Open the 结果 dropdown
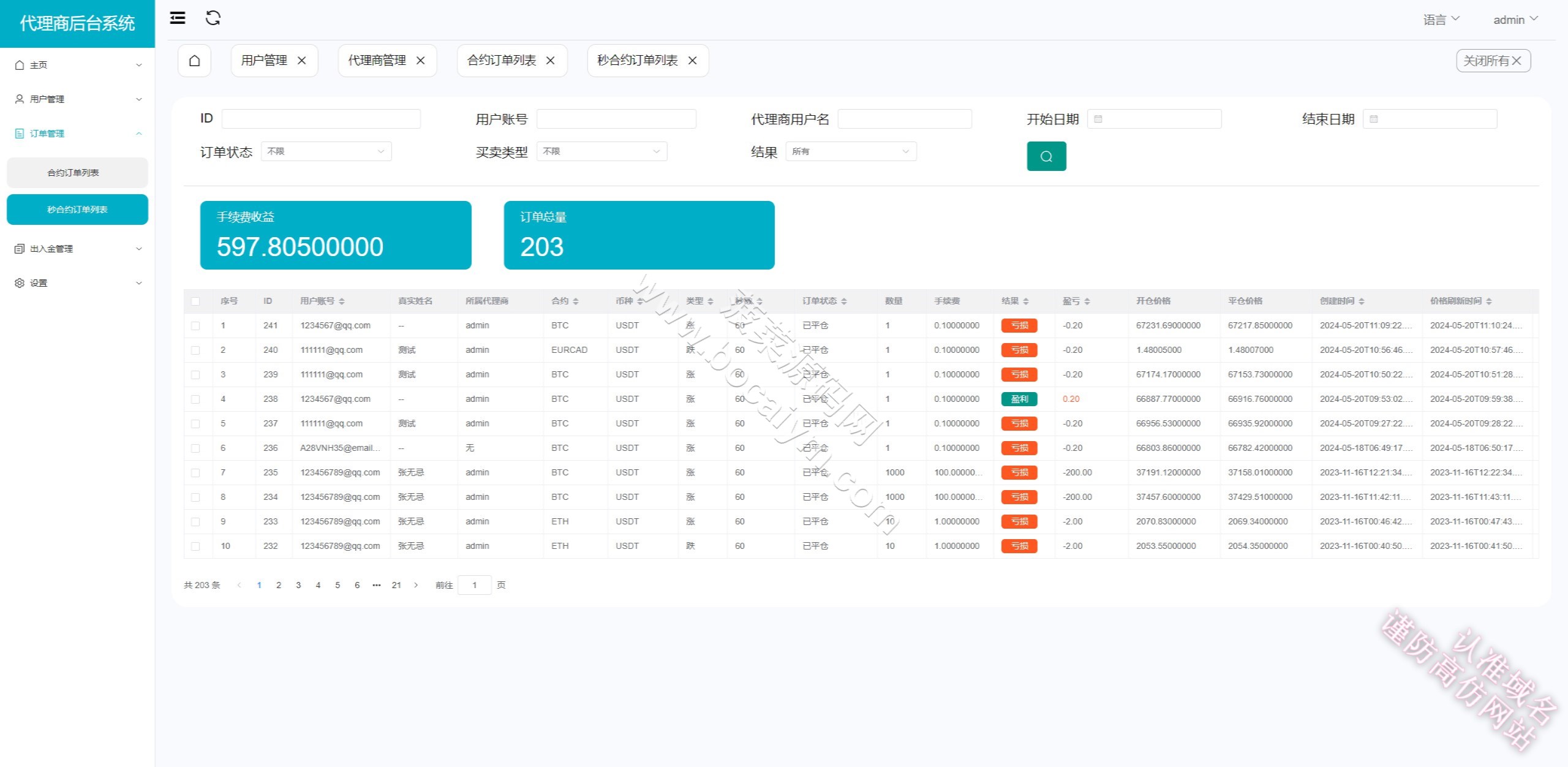Viewport: 1568px width, 767px height. coord(851,151)
